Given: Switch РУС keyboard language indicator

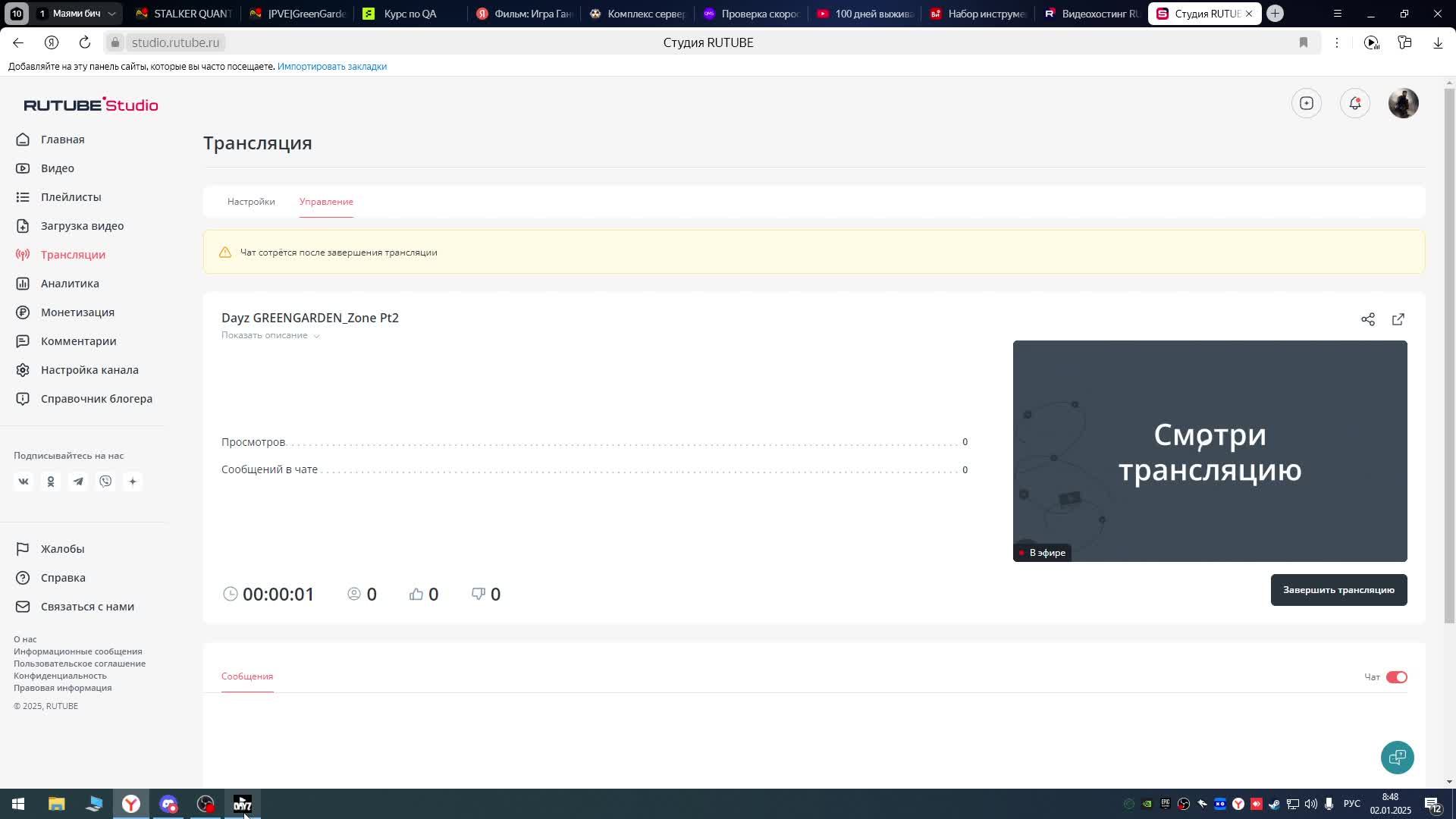Looking at the screenshot, I should pyautogui.click(x=1351, y=804).
